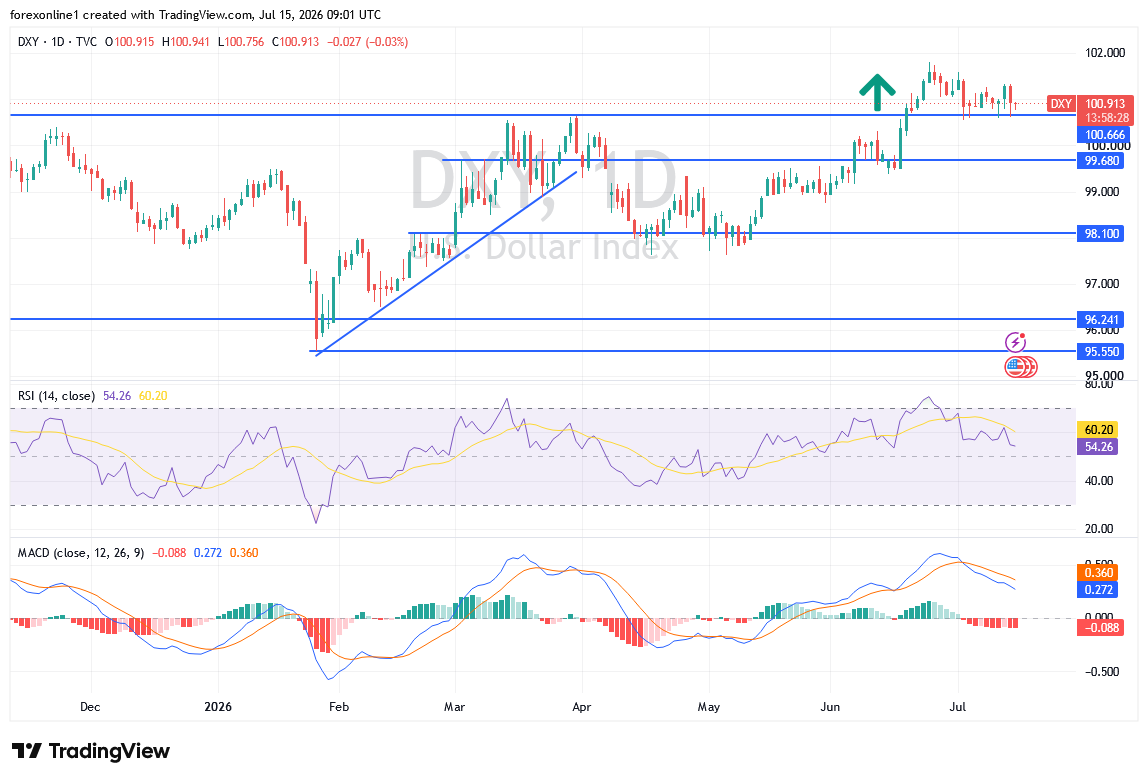Click the red -0.088 histogram value tag

click(x=1100, y=627)
